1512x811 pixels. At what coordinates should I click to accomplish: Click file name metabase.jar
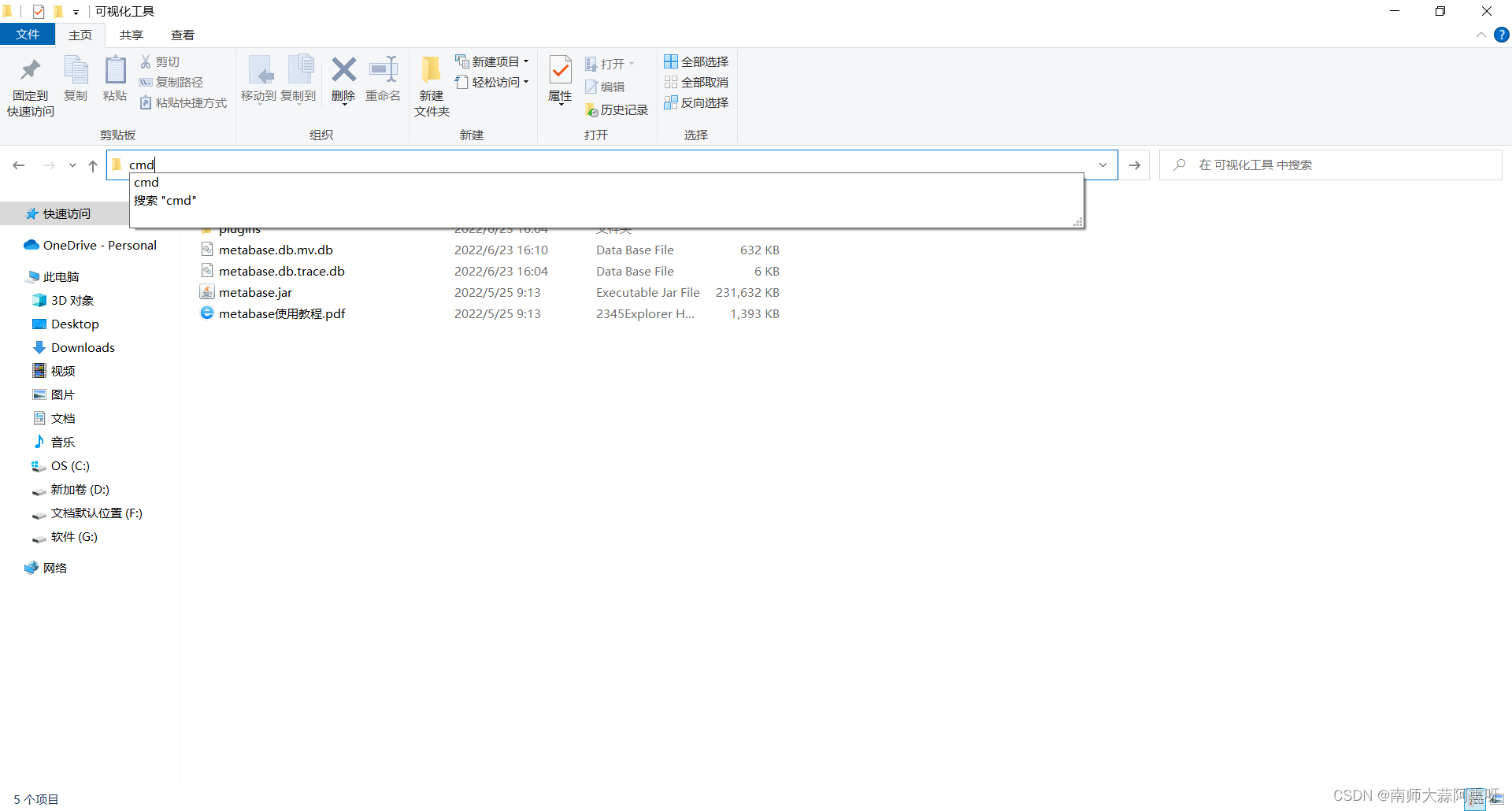click(255, 292)
